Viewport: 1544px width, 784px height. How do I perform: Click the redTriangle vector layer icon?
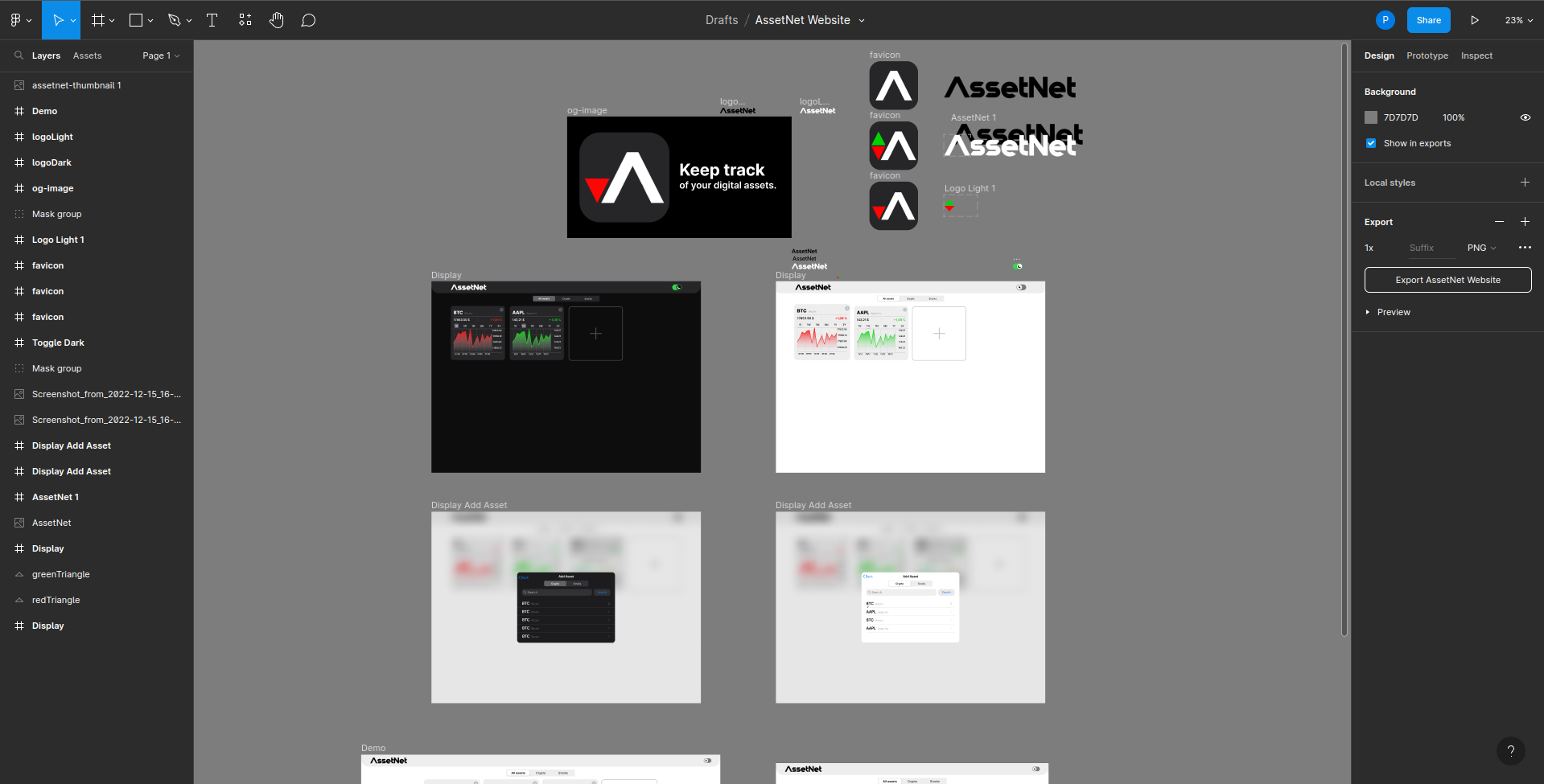[x=19, y=600]
